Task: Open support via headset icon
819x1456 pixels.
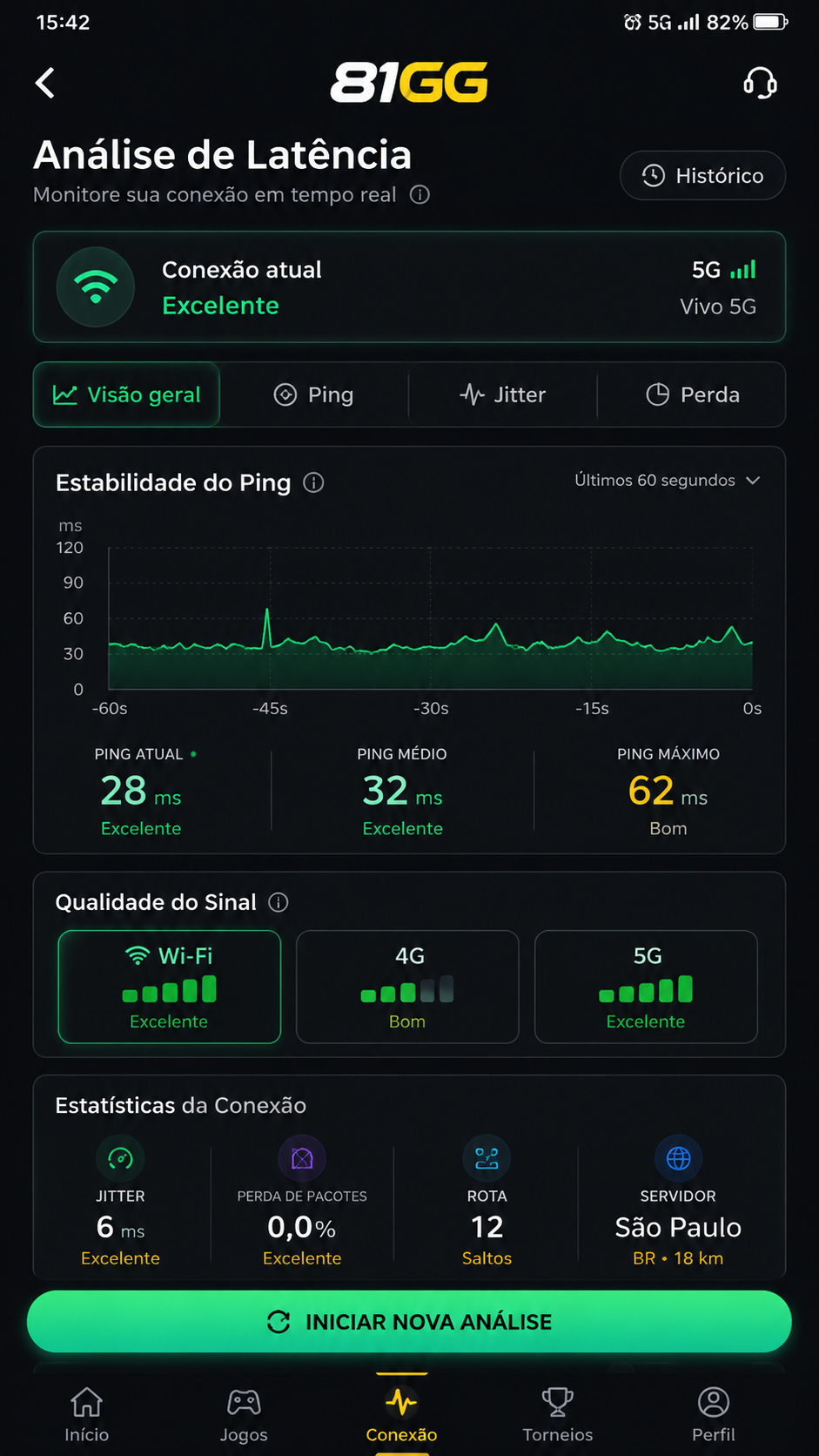Action: 760,84
